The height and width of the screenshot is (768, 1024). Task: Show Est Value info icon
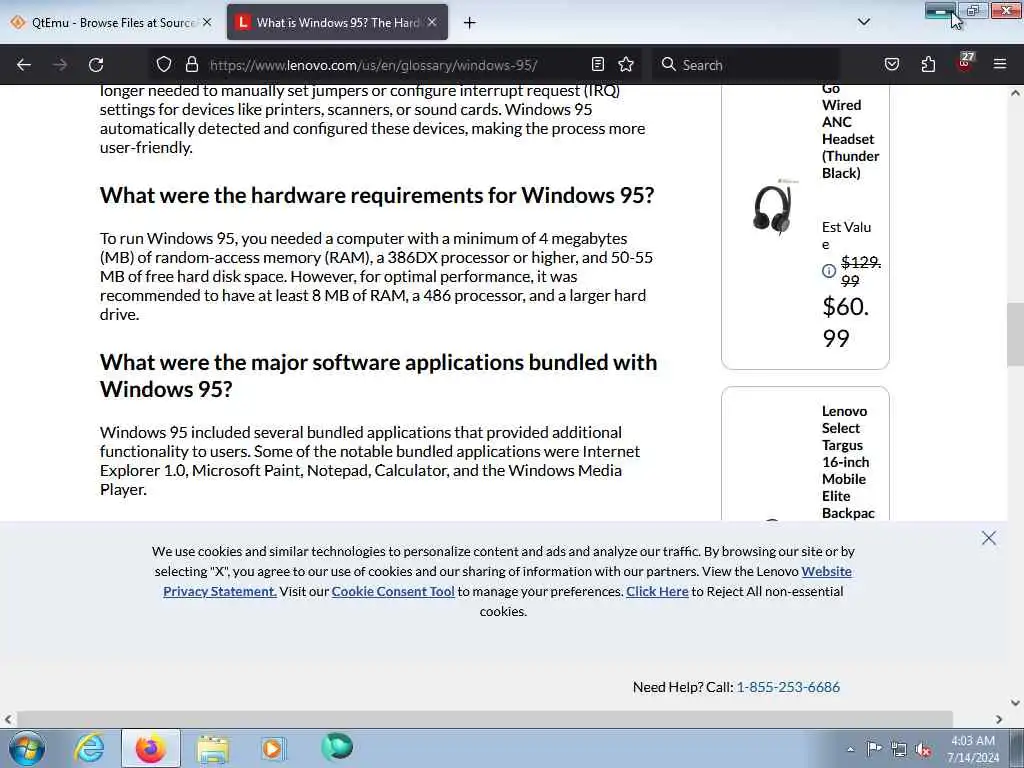tap(829, 270)
